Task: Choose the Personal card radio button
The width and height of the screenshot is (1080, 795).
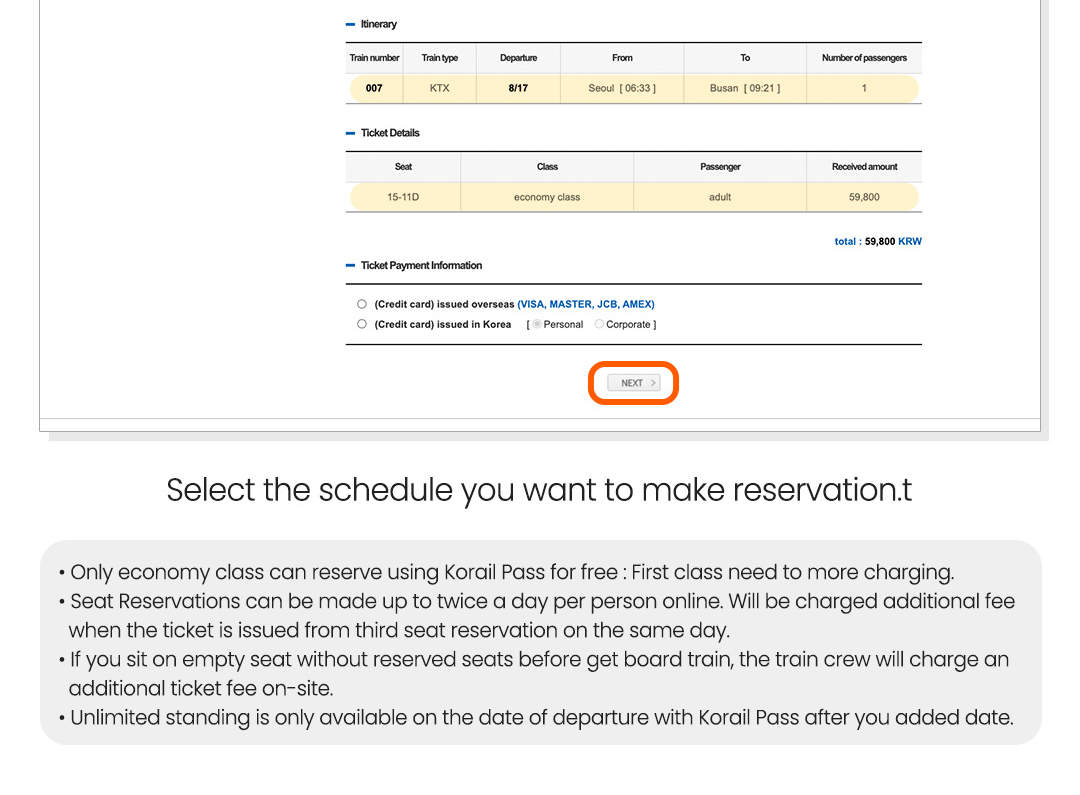Action: [x=538, y=324]
